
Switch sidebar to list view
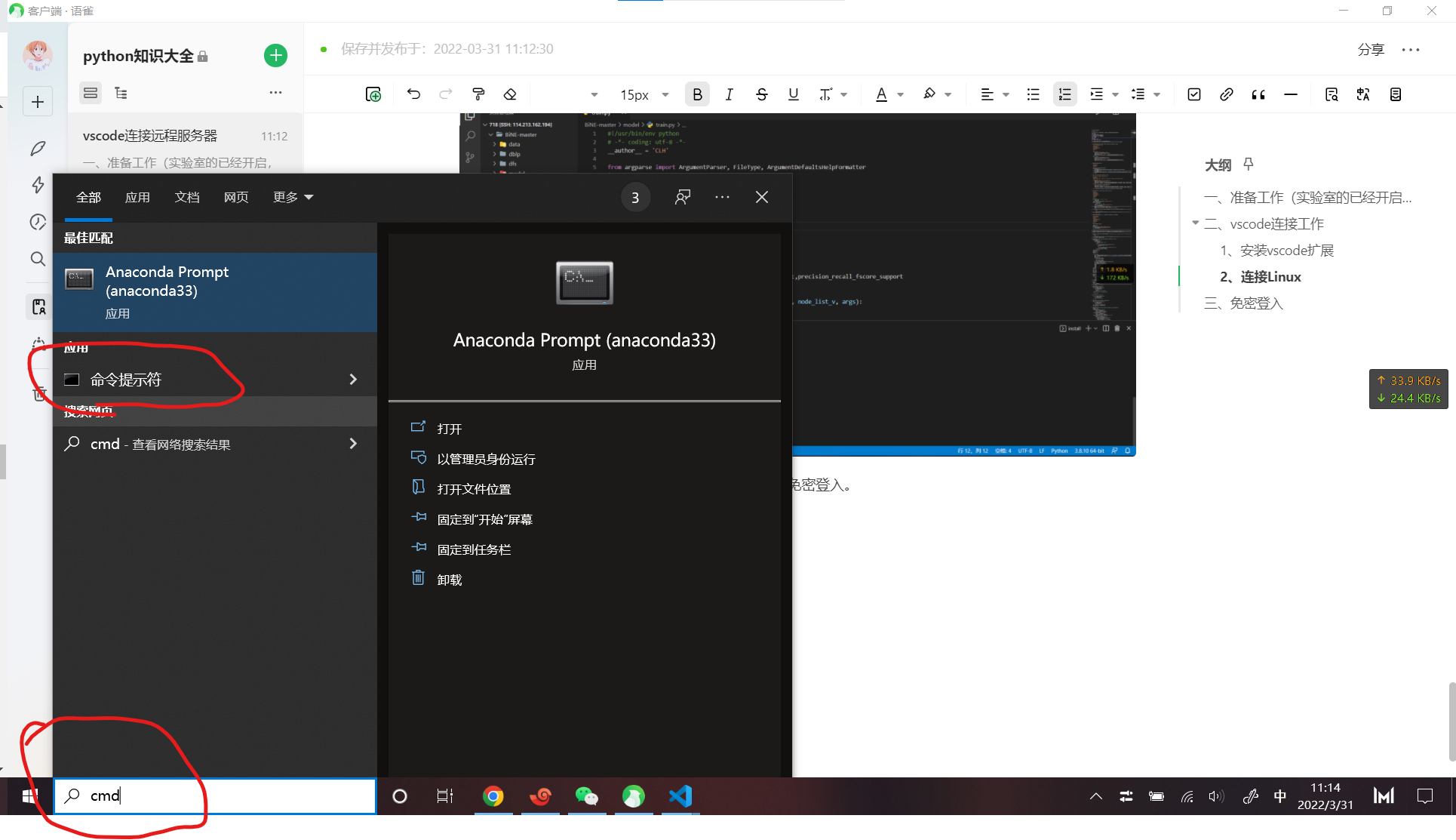[91, 93]
